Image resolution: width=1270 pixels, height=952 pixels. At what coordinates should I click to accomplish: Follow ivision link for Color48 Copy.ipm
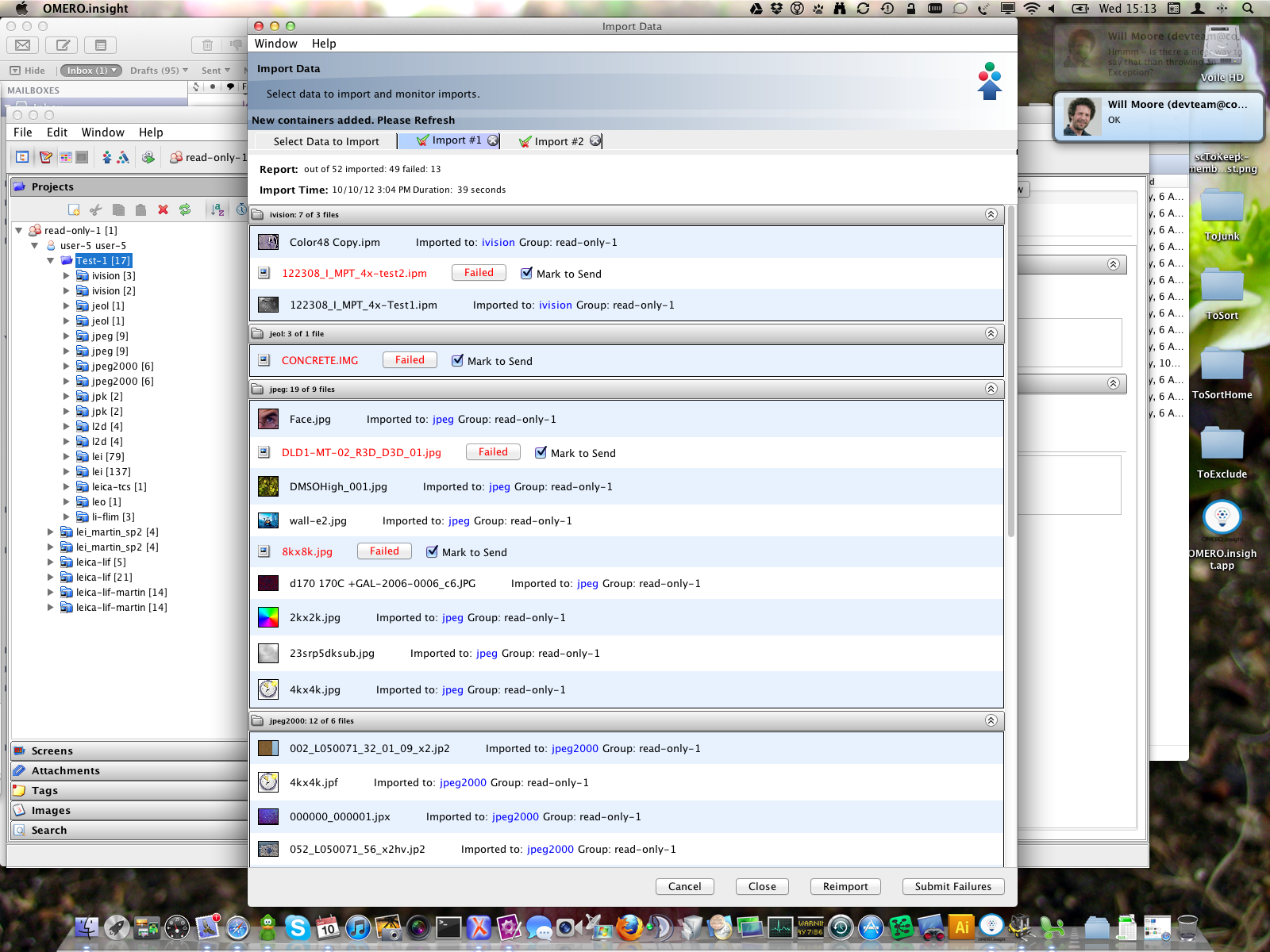(498, 242)
